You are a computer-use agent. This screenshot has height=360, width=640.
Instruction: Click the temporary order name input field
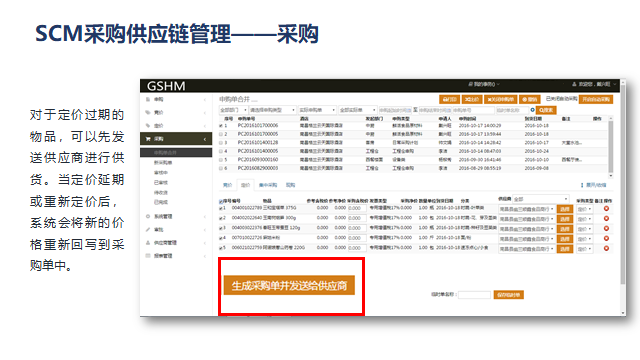474,295
